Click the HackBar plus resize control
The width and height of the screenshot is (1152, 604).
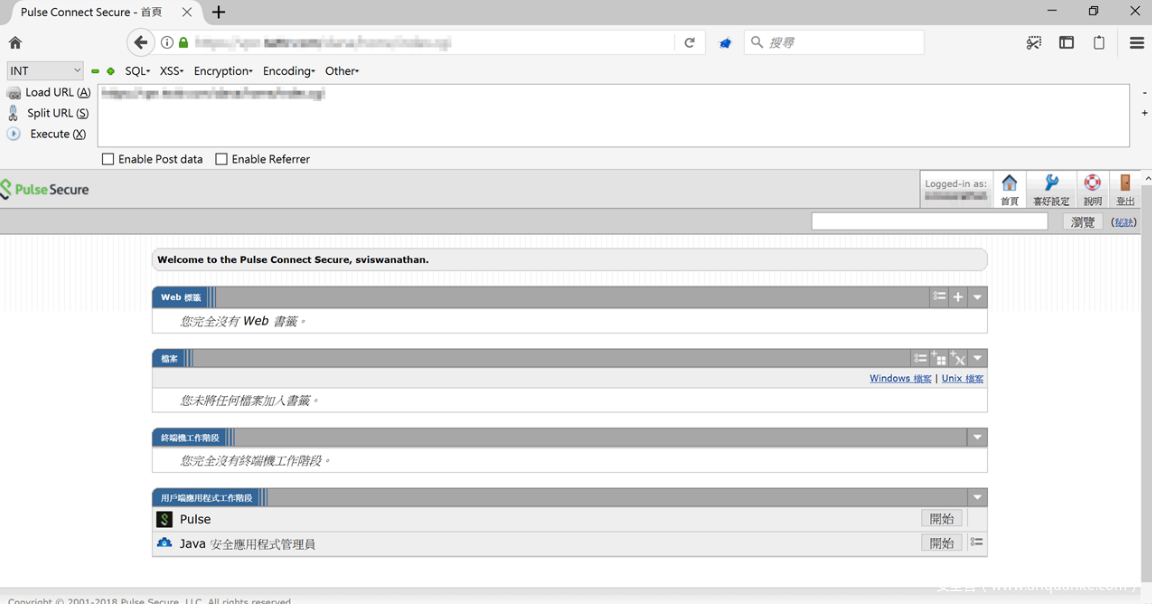point(1144,113)
